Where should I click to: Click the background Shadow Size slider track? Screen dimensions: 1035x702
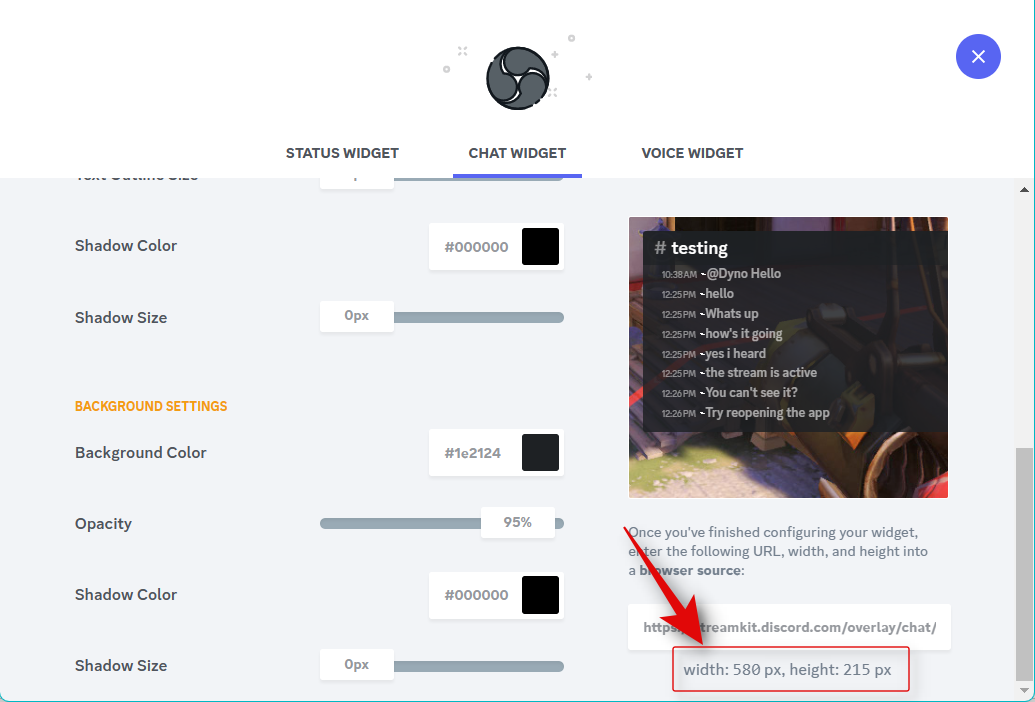[479, 666]
